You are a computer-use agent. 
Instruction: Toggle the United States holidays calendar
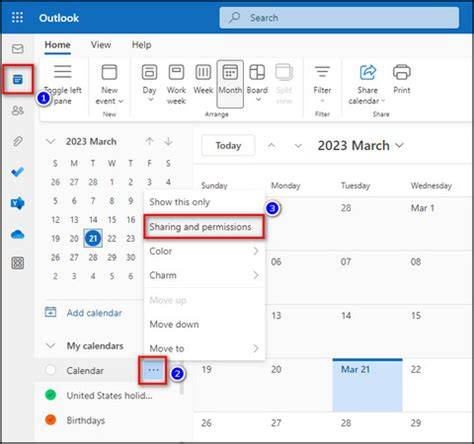(50, 395)
